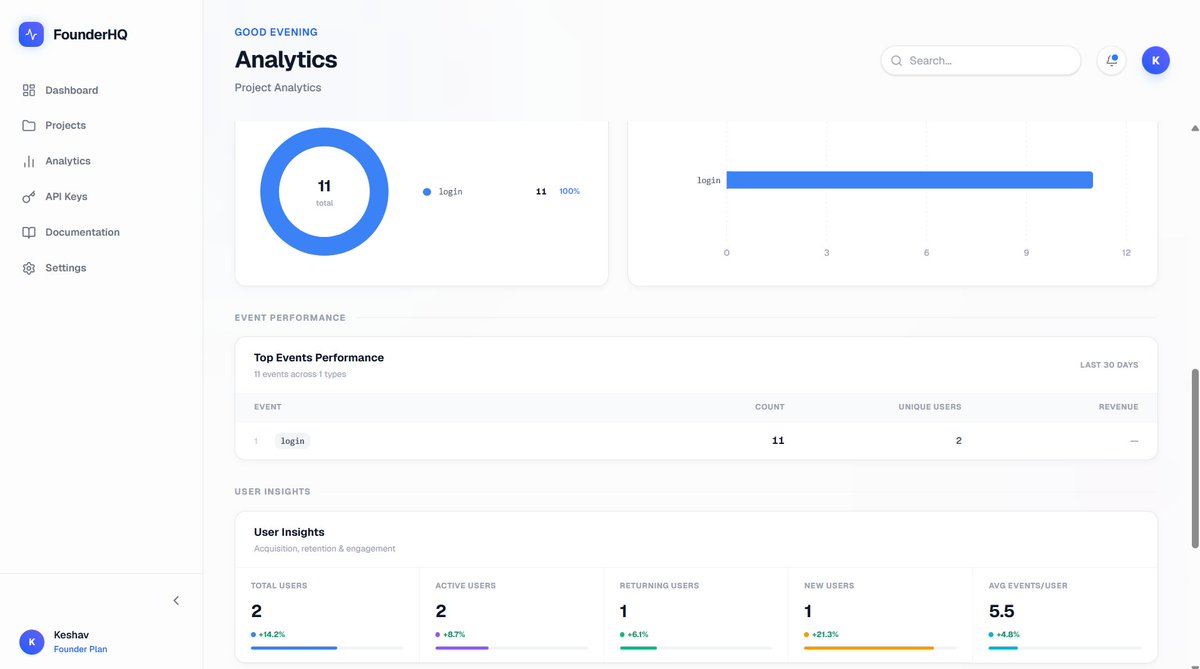
Task: Click the 5.5 Avg Events/User value
Action: point(1002,611)
